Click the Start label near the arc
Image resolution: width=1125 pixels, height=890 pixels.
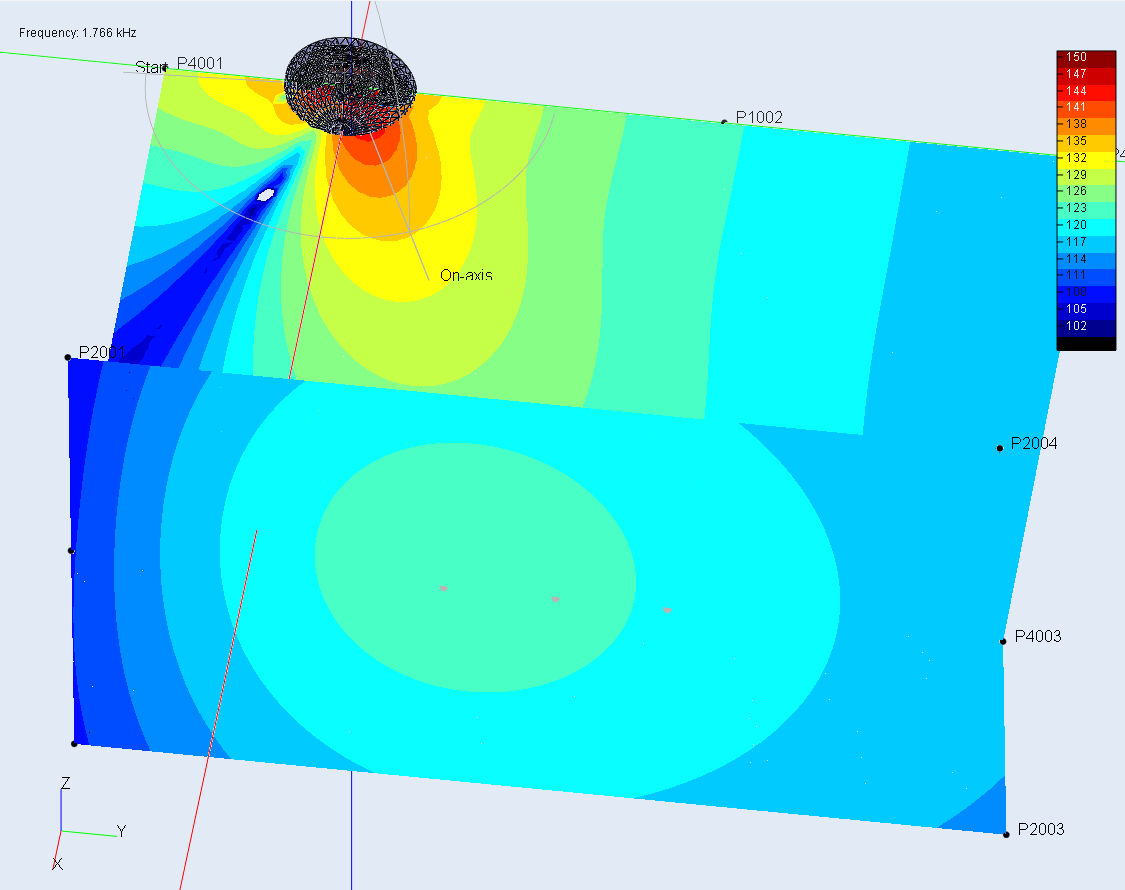(150, 68)
